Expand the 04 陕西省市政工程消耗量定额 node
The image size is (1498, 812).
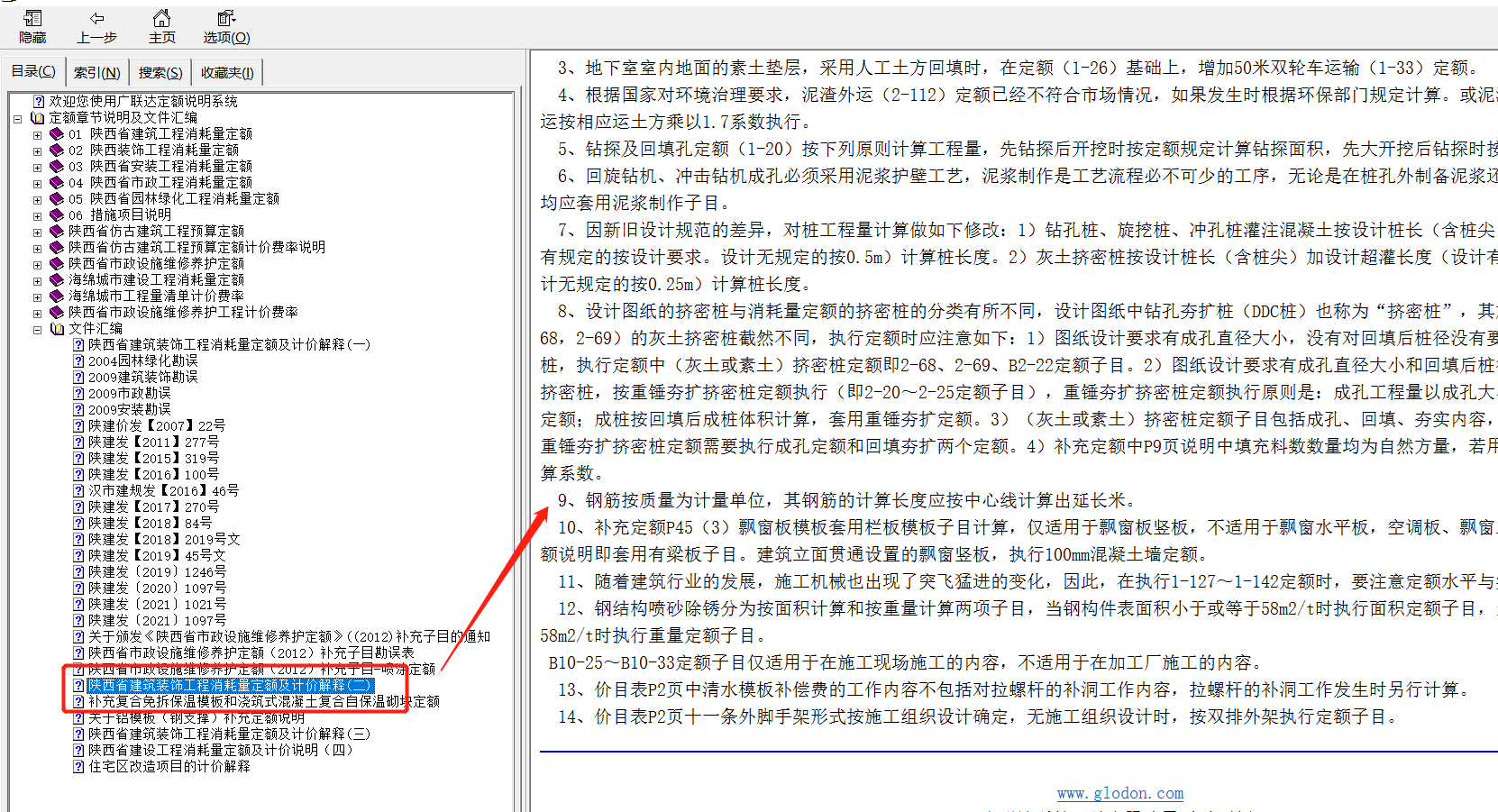click(38, 183)
